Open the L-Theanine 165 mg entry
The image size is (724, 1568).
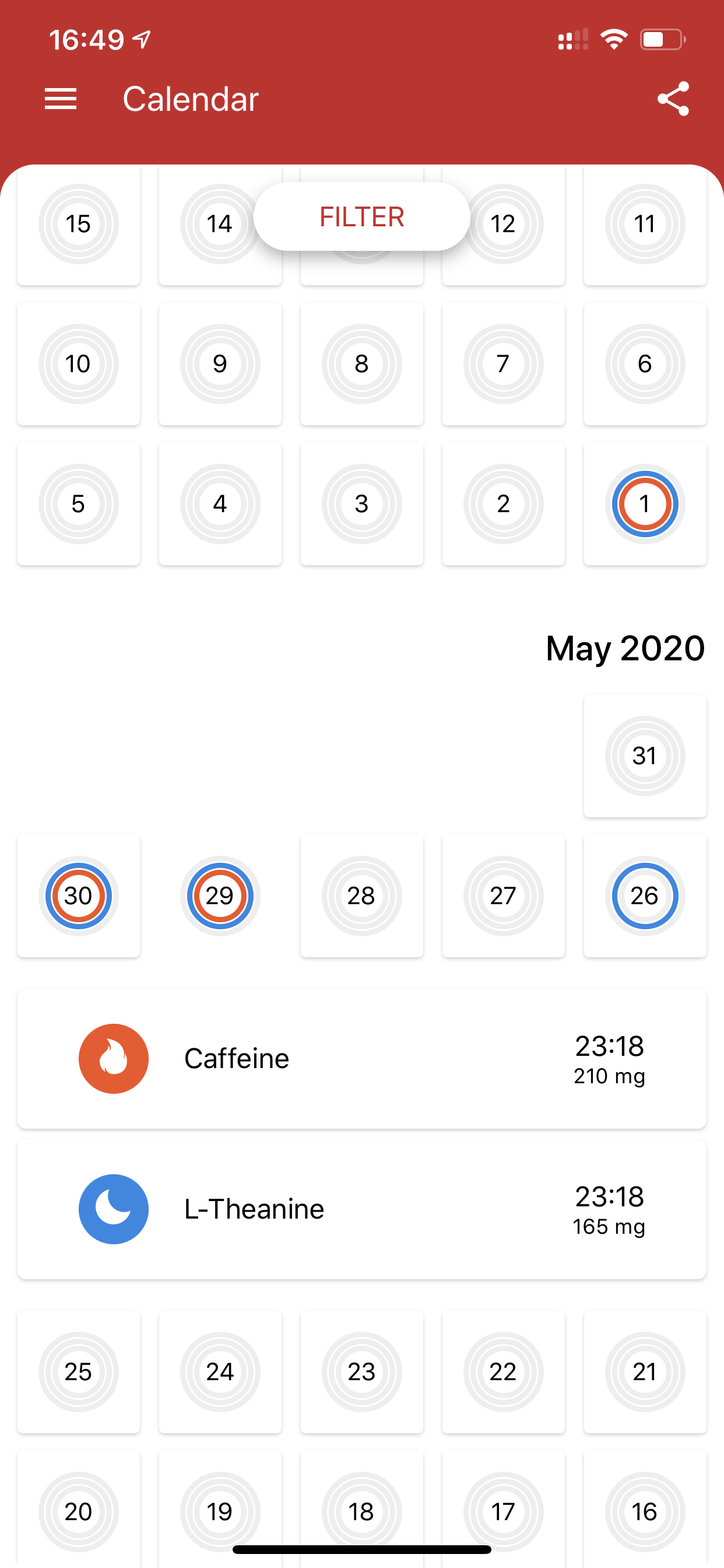coord(362,1209)
